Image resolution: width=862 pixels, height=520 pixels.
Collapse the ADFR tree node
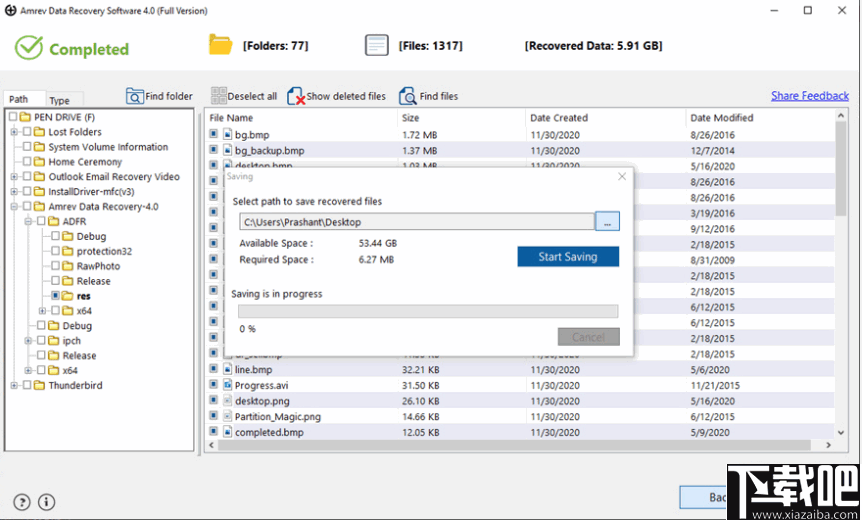[28, 222]
